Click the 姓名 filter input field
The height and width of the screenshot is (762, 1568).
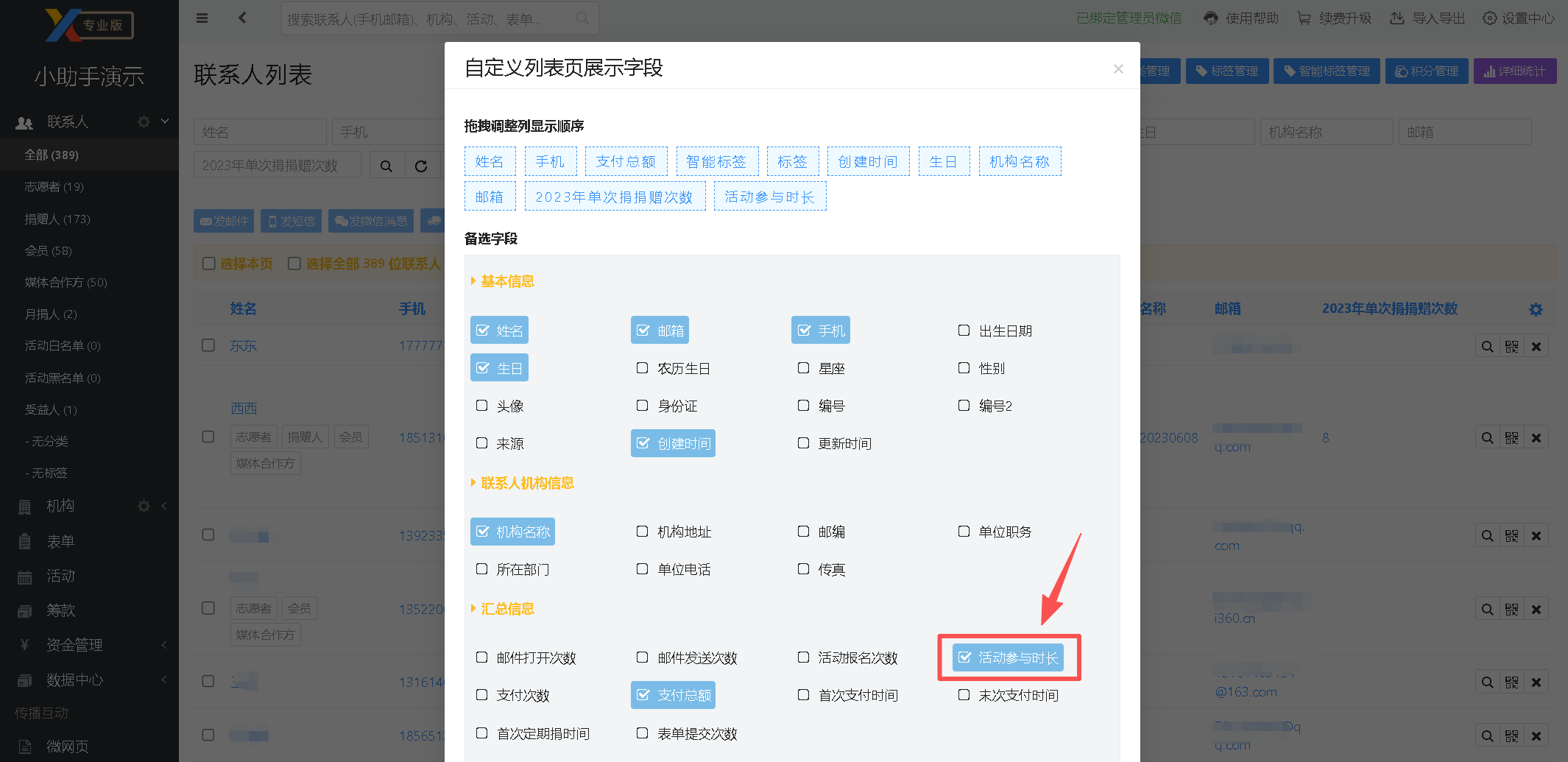pos(260,132)
